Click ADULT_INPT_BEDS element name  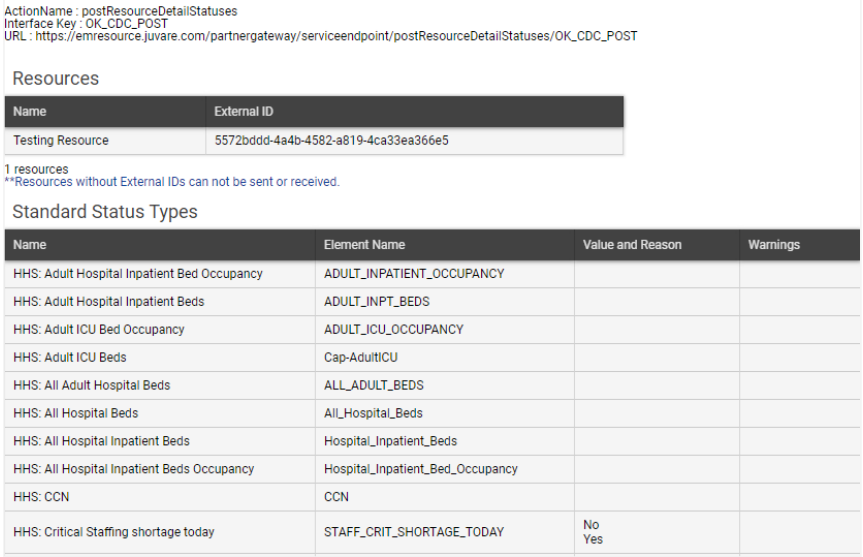[376, 302]
